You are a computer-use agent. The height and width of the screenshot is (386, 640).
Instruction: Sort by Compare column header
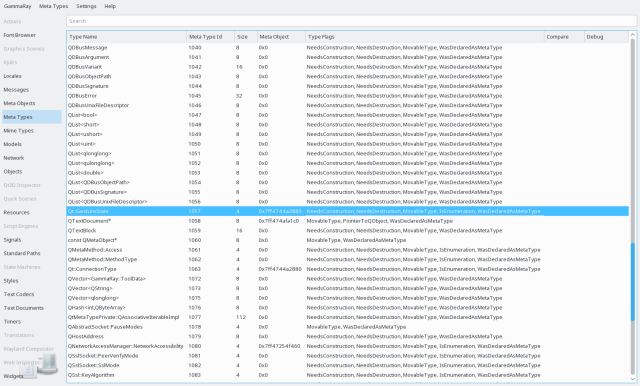tap(564, 37)
